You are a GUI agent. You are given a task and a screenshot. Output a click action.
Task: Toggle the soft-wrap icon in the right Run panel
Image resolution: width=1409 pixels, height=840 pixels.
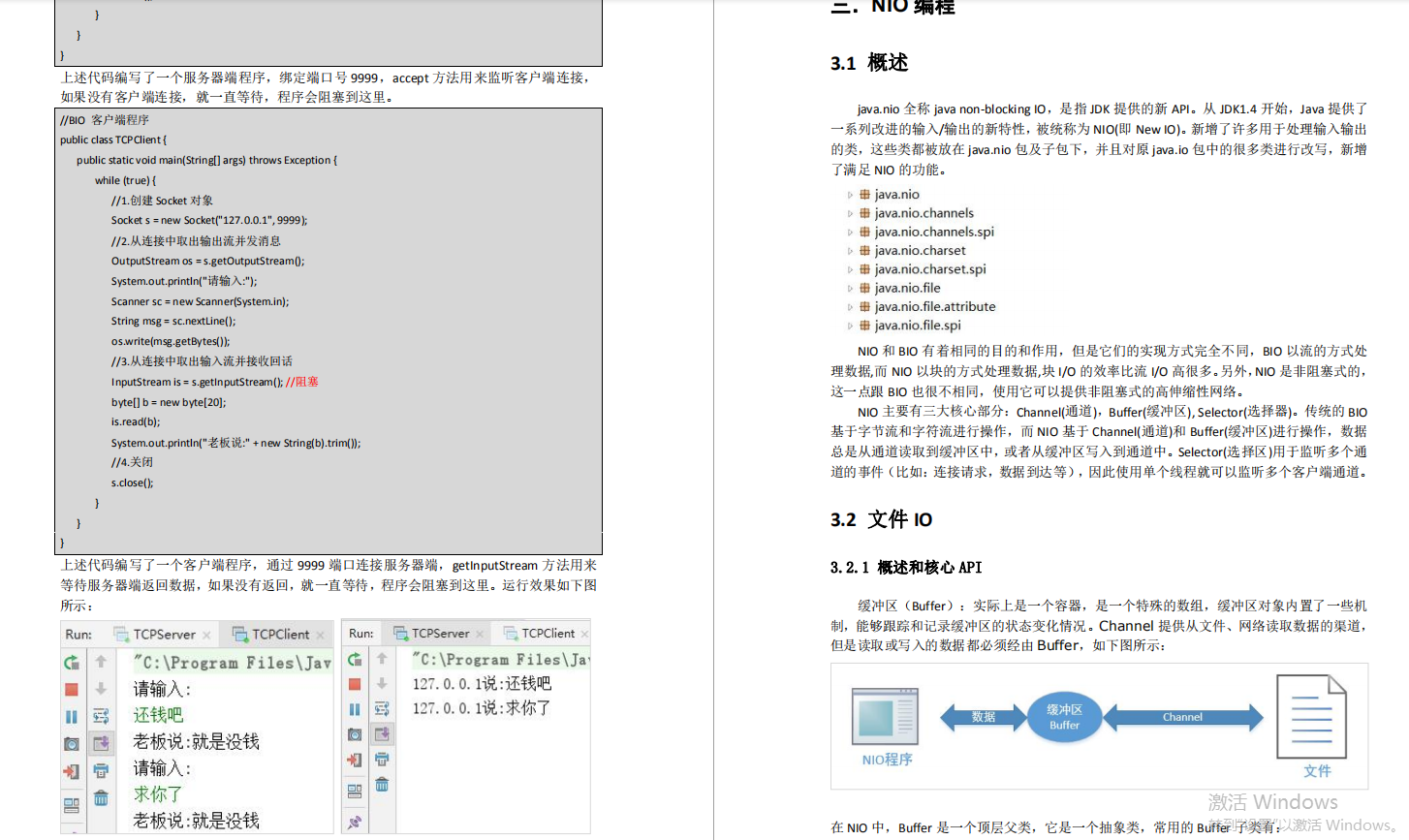click(382, 709)
